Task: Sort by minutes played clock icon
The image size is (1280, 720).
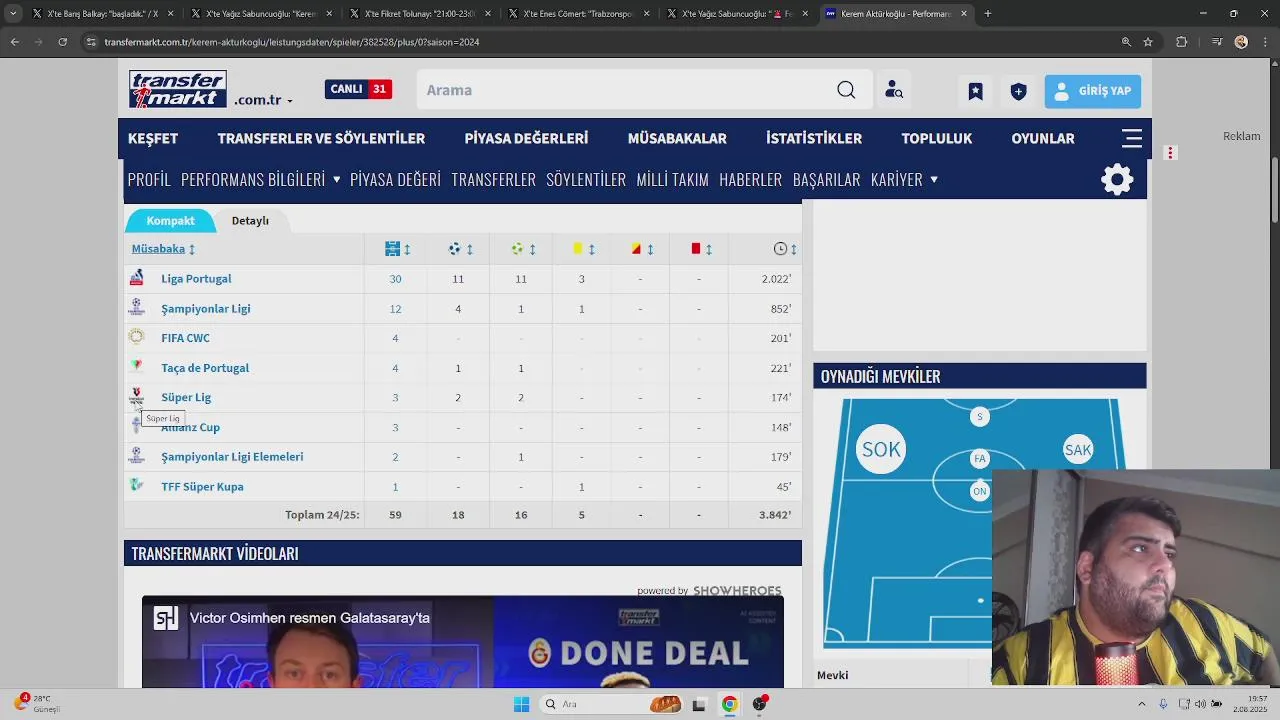Action: click(x=780, y=248)
